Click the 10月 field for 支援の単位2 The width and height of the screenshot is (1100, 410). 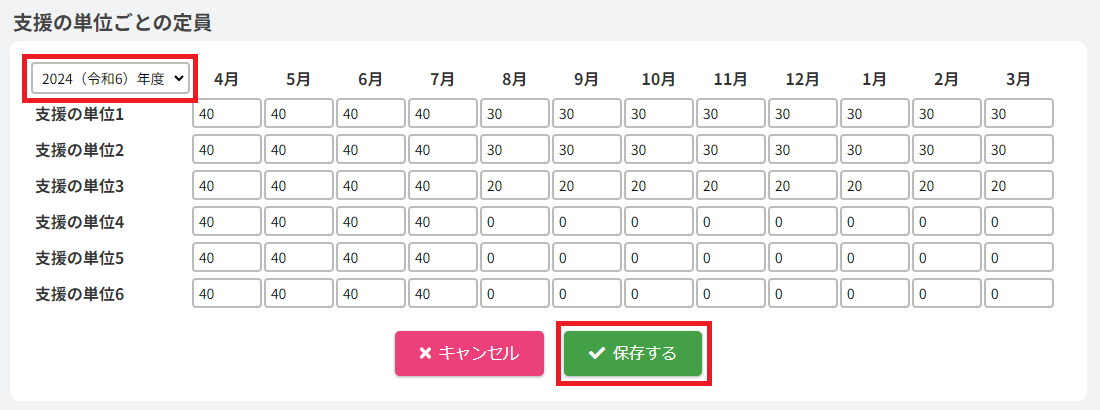pos(659,150)
